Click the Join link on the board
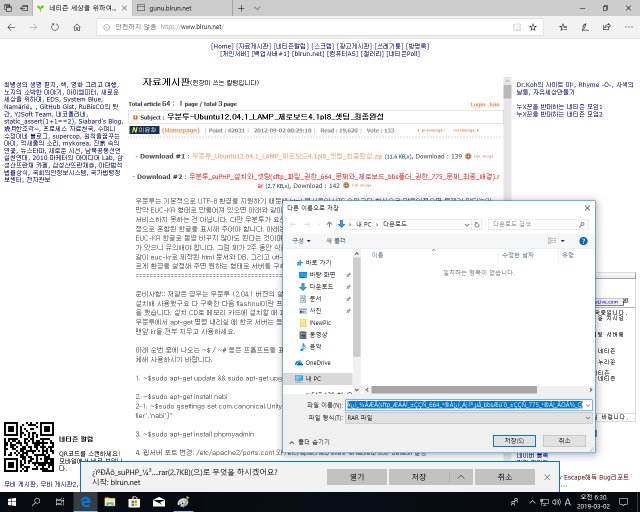Image resolution: width=640 pixels, height=512 pixels. [x=494, y=105]
